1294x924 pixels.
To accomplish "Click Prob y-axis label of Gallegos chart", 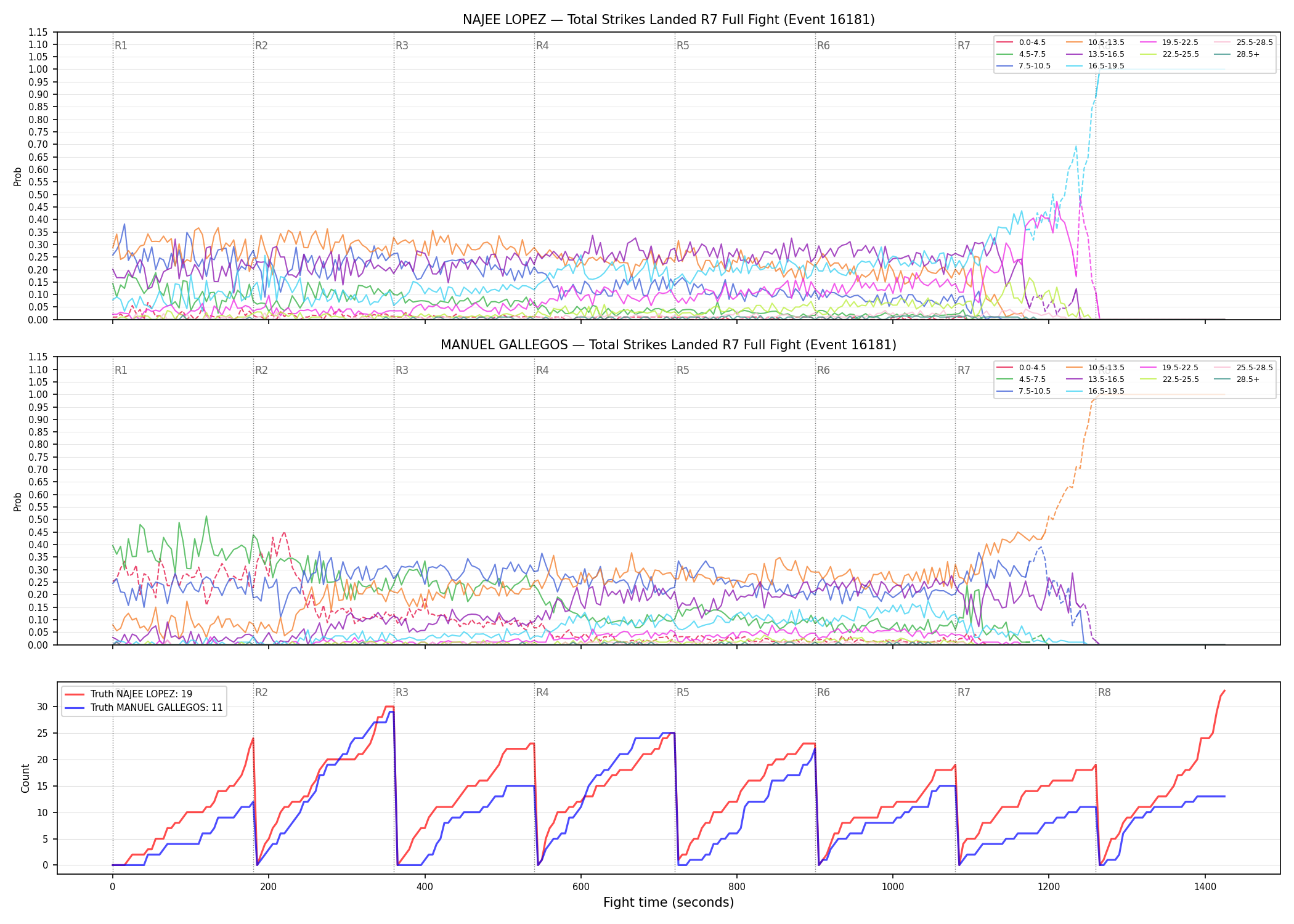I will (x=18, y=501).
